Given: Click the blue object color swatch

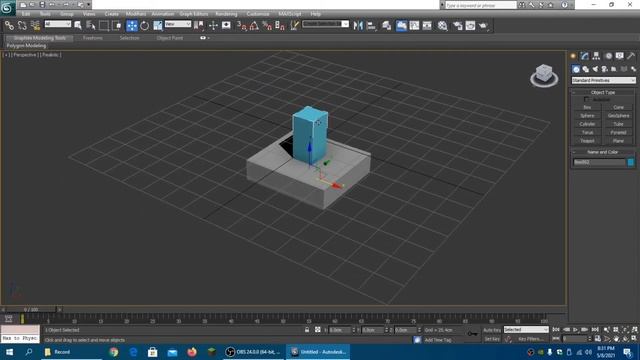Looking at the screenshot, I should point(631,162).
